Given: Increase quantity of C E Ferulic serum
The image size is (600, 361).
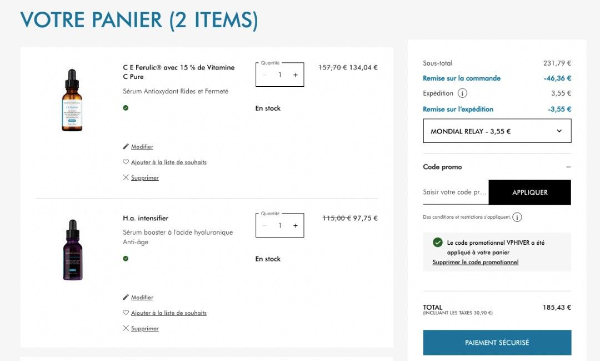Looking at the screenshot, I should click(x=295, y=75).
